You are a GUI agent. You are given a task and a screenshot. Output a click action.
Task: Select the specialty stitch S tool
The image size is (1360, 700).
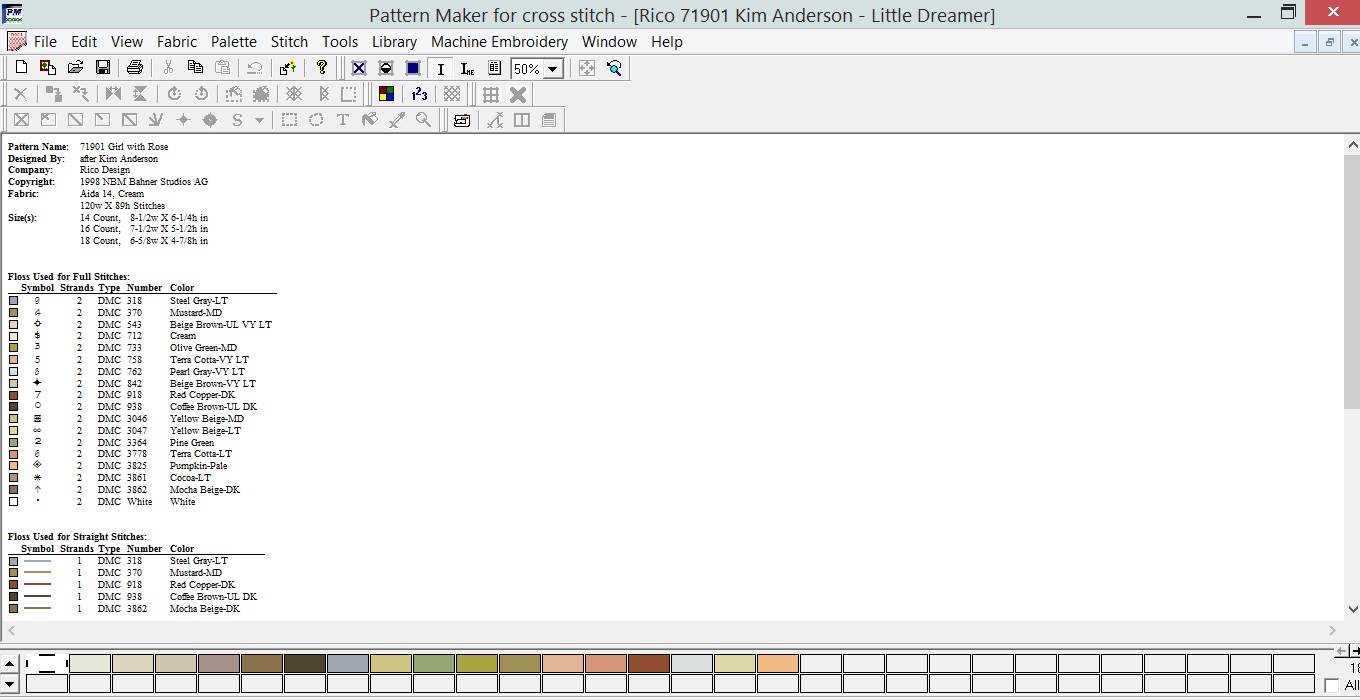237,120
